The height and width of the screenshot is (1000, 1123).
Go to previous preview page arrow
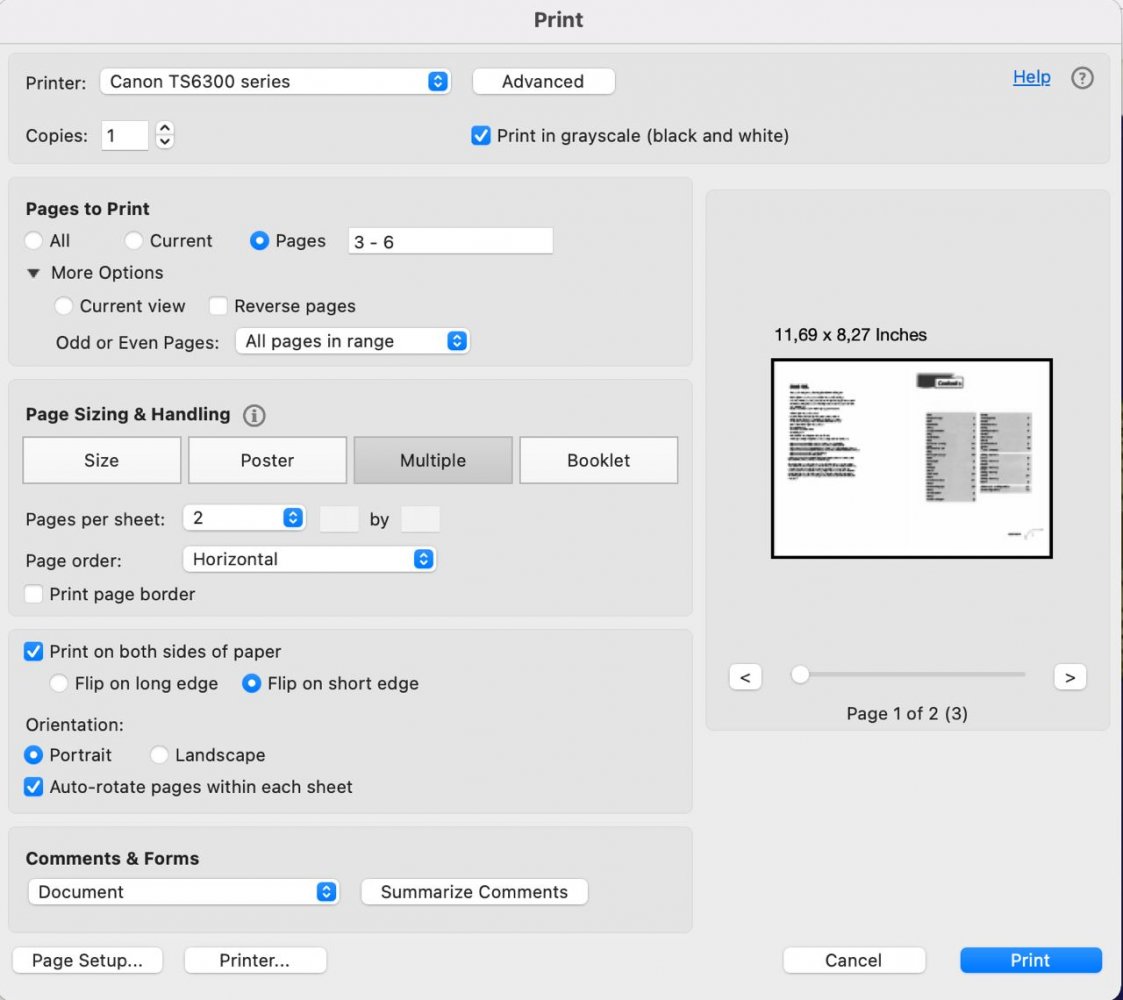pyautogui.click(x=745, y=677)
